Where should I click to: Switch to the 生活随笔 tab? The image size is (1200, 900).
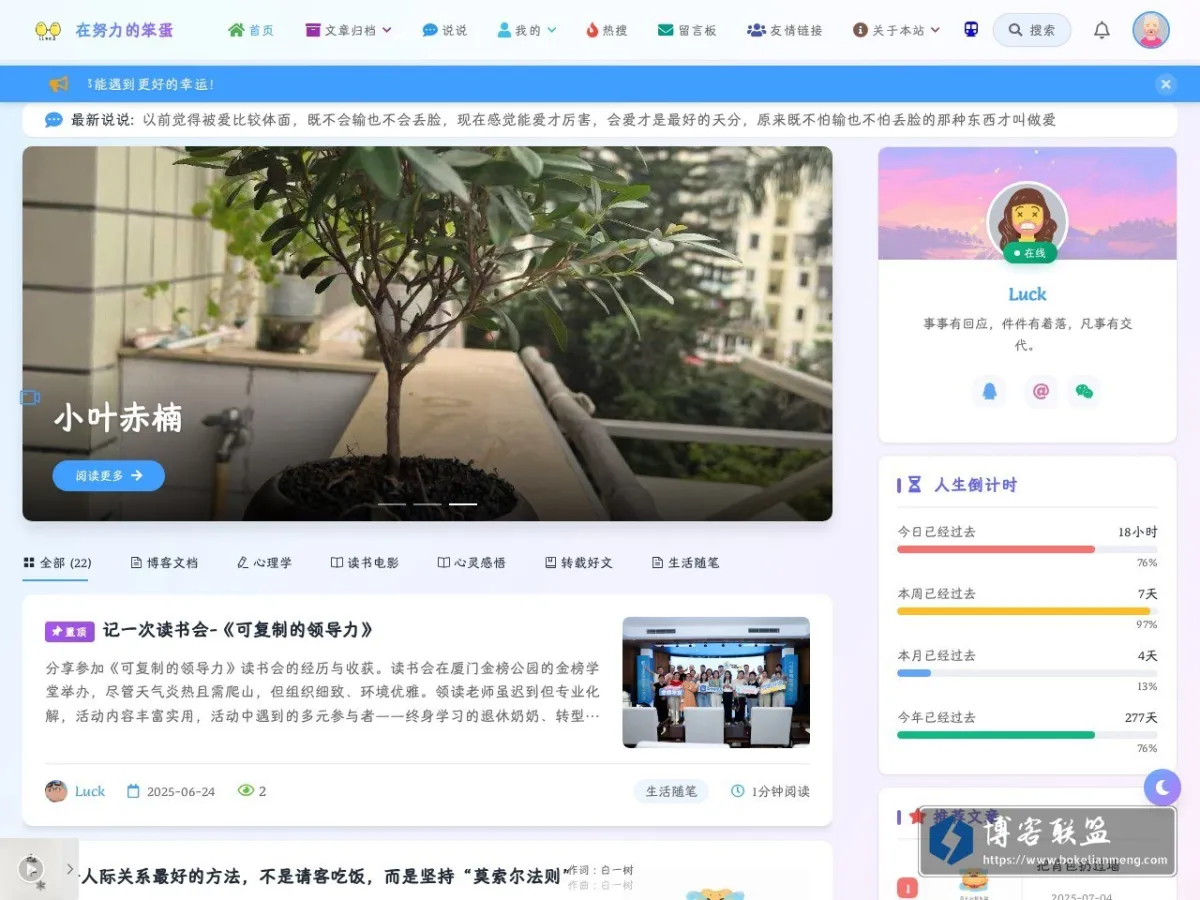point(685,563)
